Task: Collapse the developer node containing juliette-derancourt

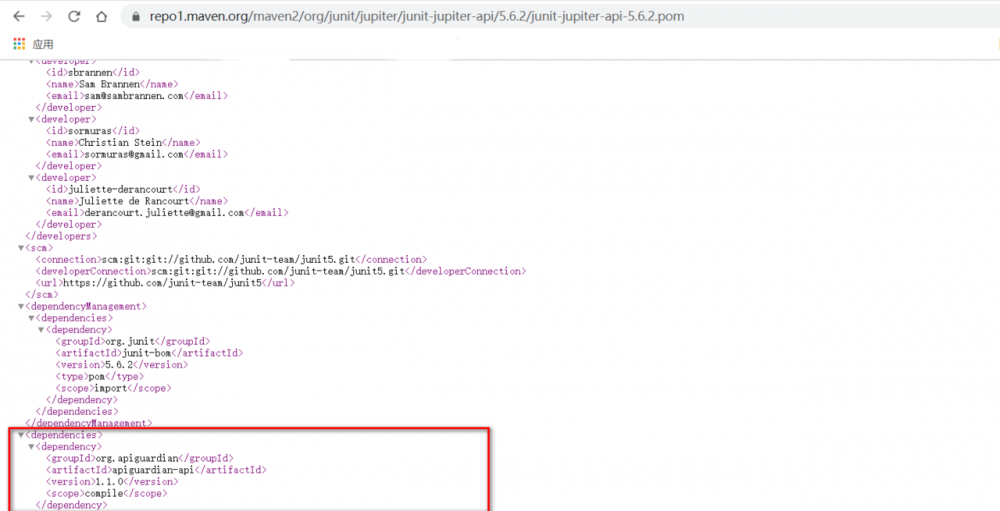Action: (x=31, y=178)
